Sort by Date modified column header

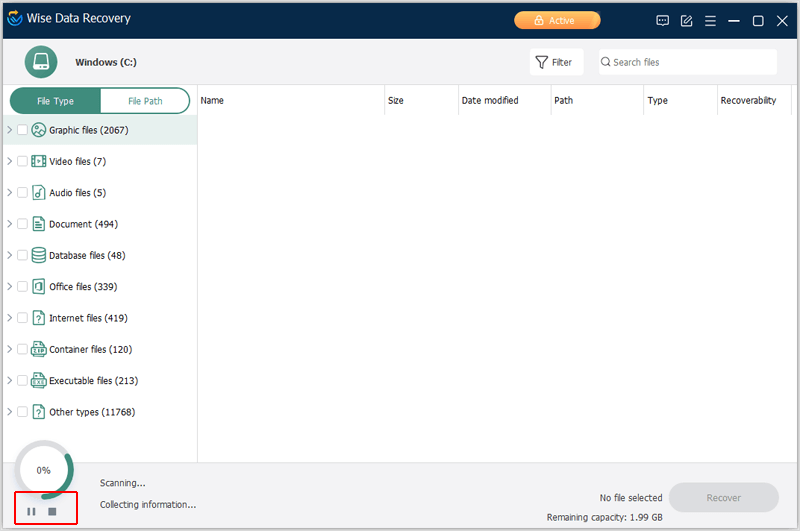click(505, 100)
